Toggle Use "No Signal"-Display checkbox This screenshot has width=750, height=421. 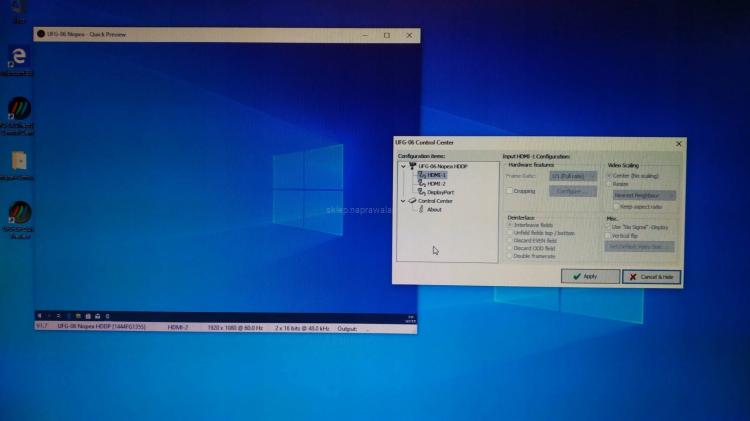pos(608,227)
